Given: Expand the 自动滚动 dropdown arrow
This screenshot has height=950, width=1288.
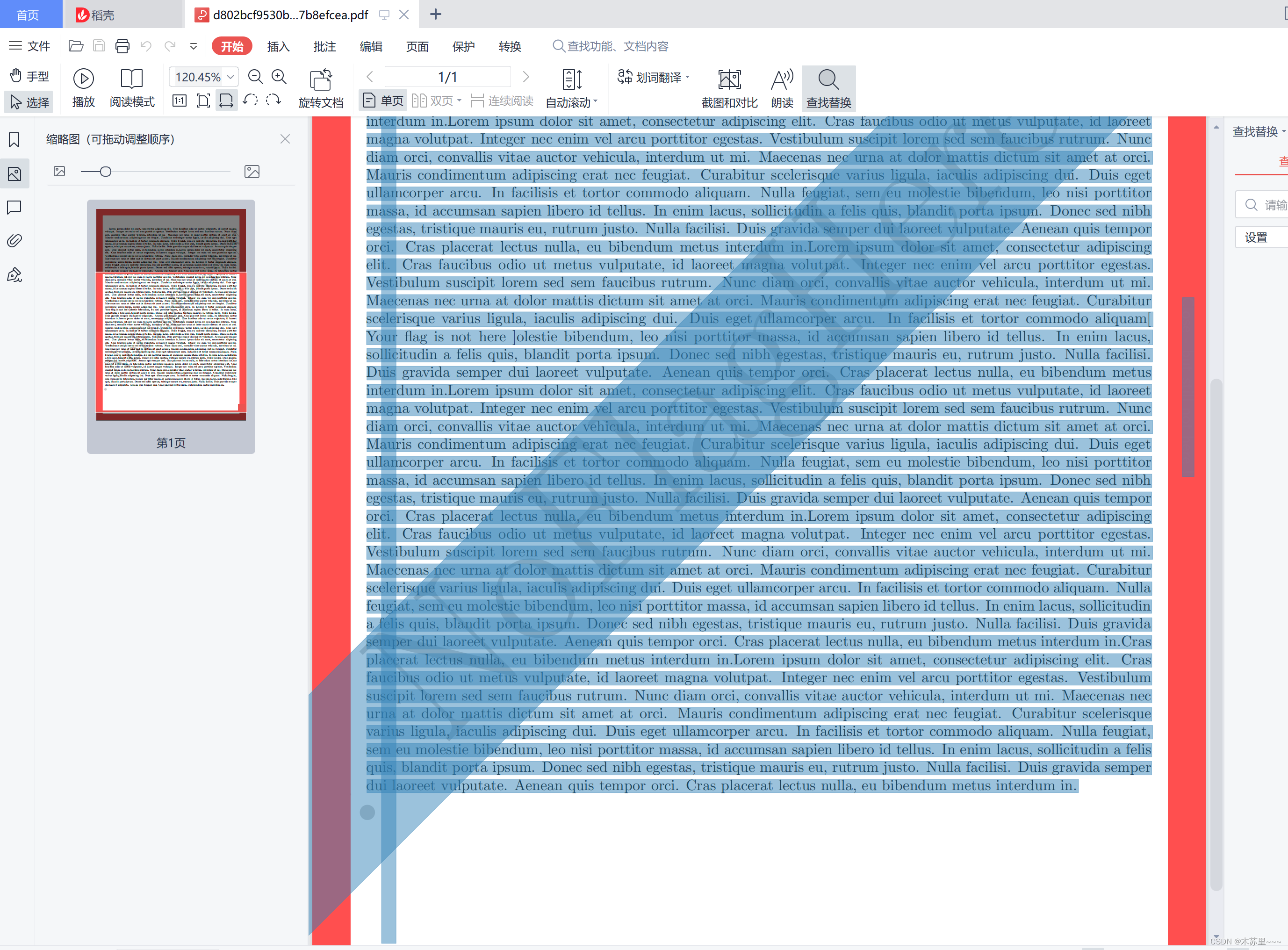Looking at the screenshot, I should pos(596,102).
